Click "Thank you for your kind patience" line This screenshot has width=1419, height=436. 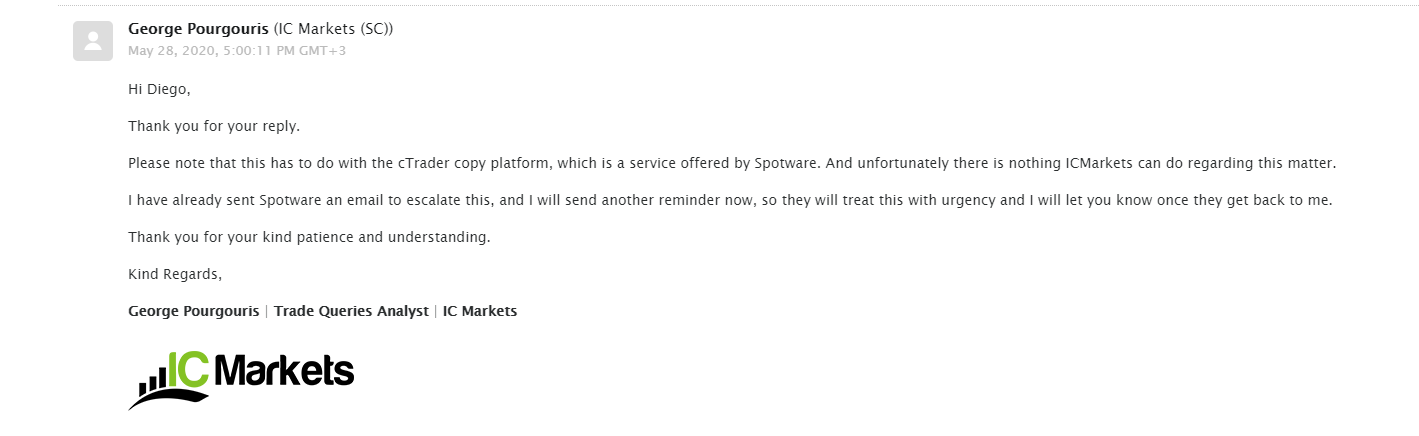[309, 237]
